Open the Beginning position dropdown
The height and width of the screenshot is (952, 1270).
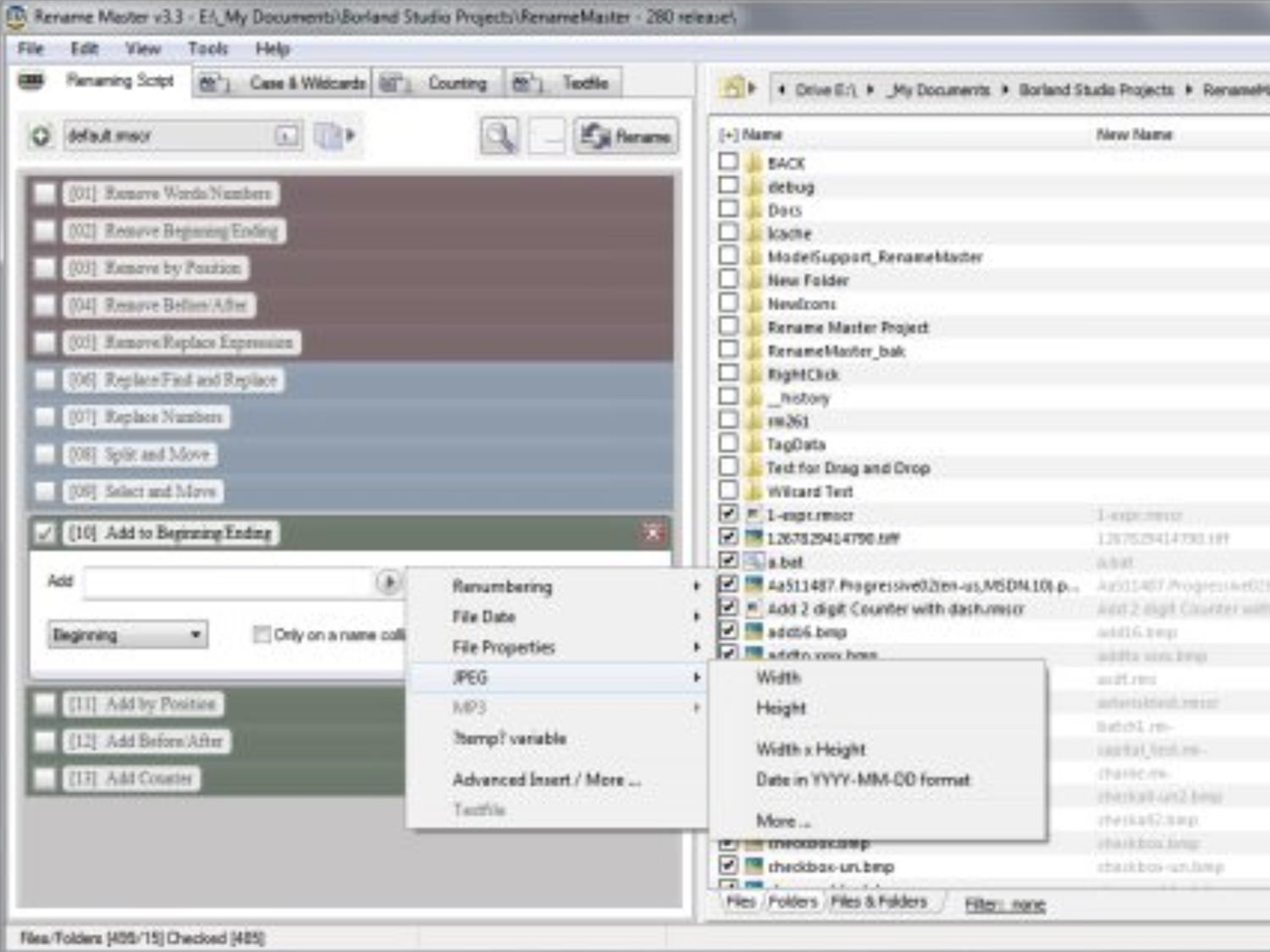point(127,635)
